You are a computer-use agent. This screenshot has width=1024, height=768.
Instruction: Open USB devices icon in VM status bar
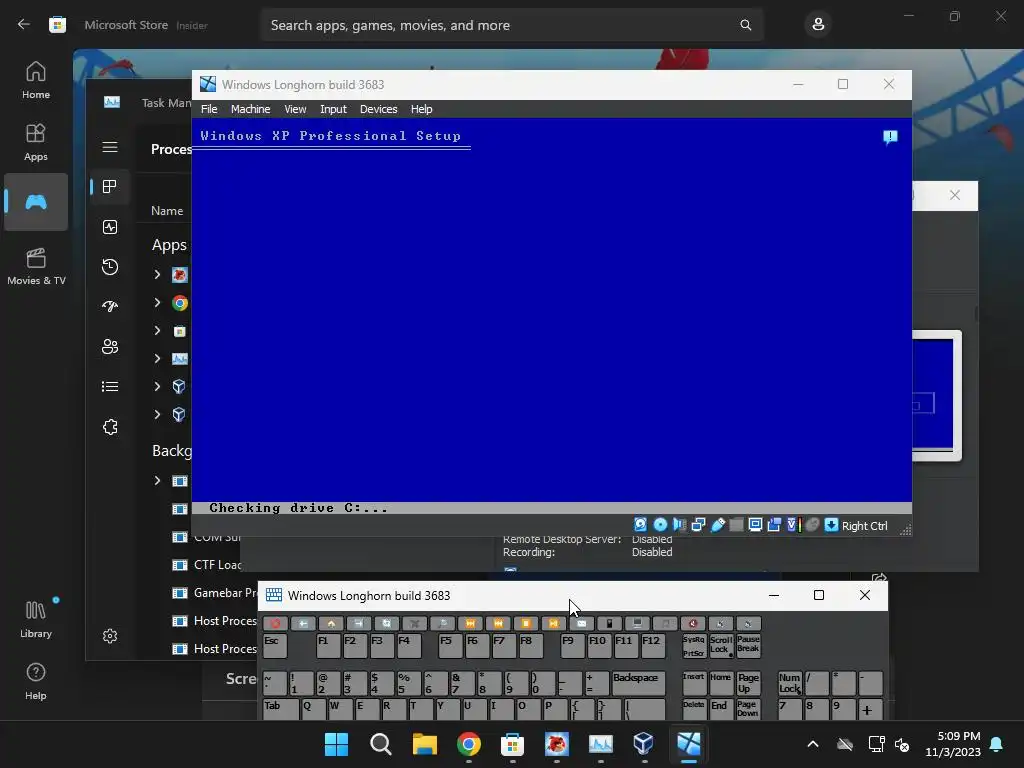coord(717,525)
